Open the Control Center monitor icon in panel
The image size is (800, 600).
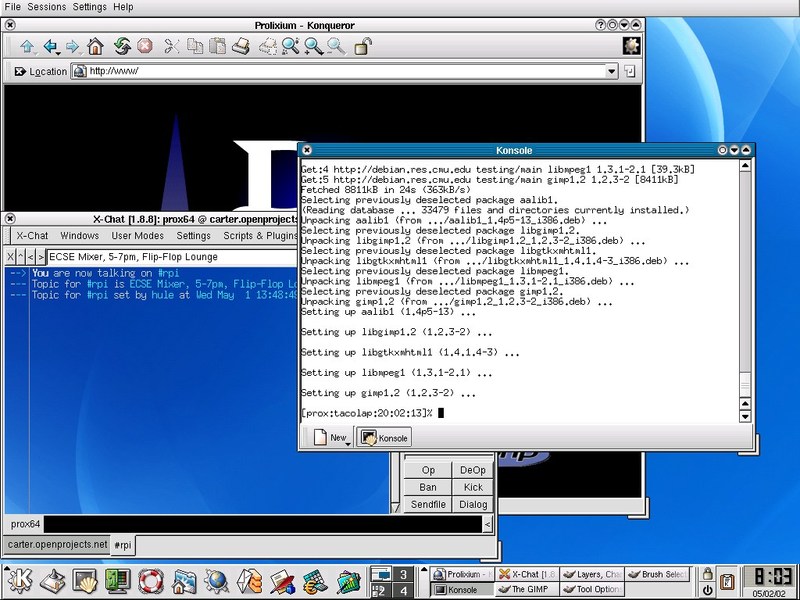coord(118,581)
